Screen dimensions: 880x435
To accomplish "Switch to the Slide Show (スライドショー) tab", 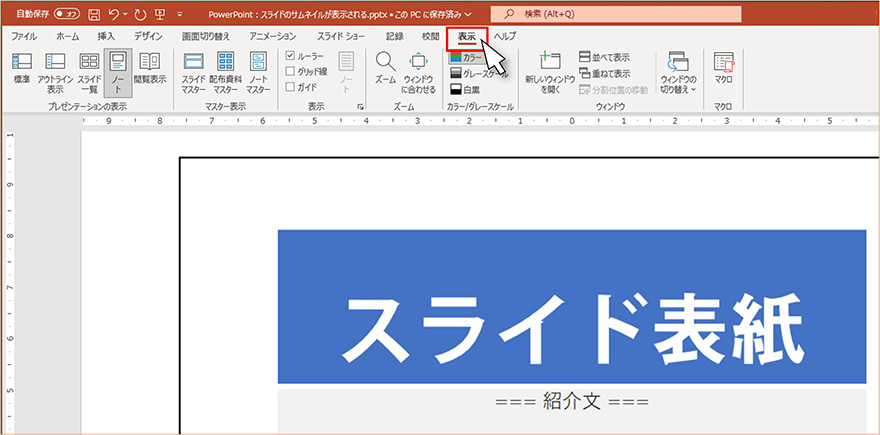I will [x=342, y=36].
